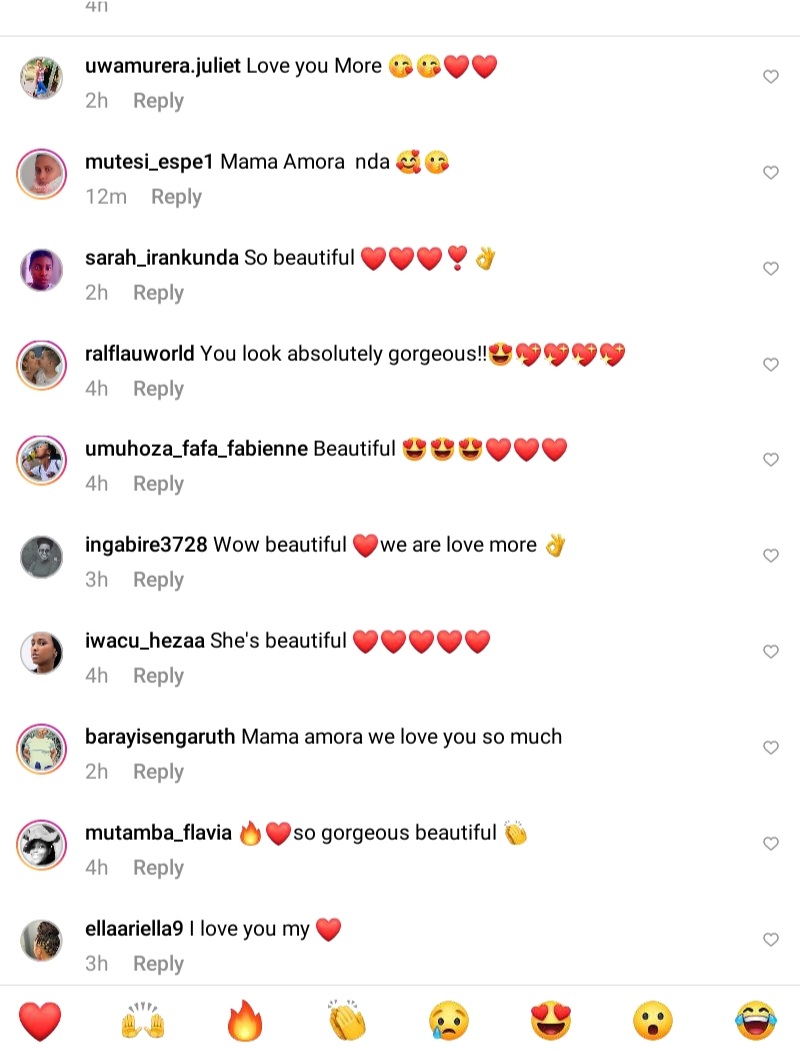Insert the red heart quick emoji
The width and height of the screenshot is (800, 1052).
pos(40,1020)
